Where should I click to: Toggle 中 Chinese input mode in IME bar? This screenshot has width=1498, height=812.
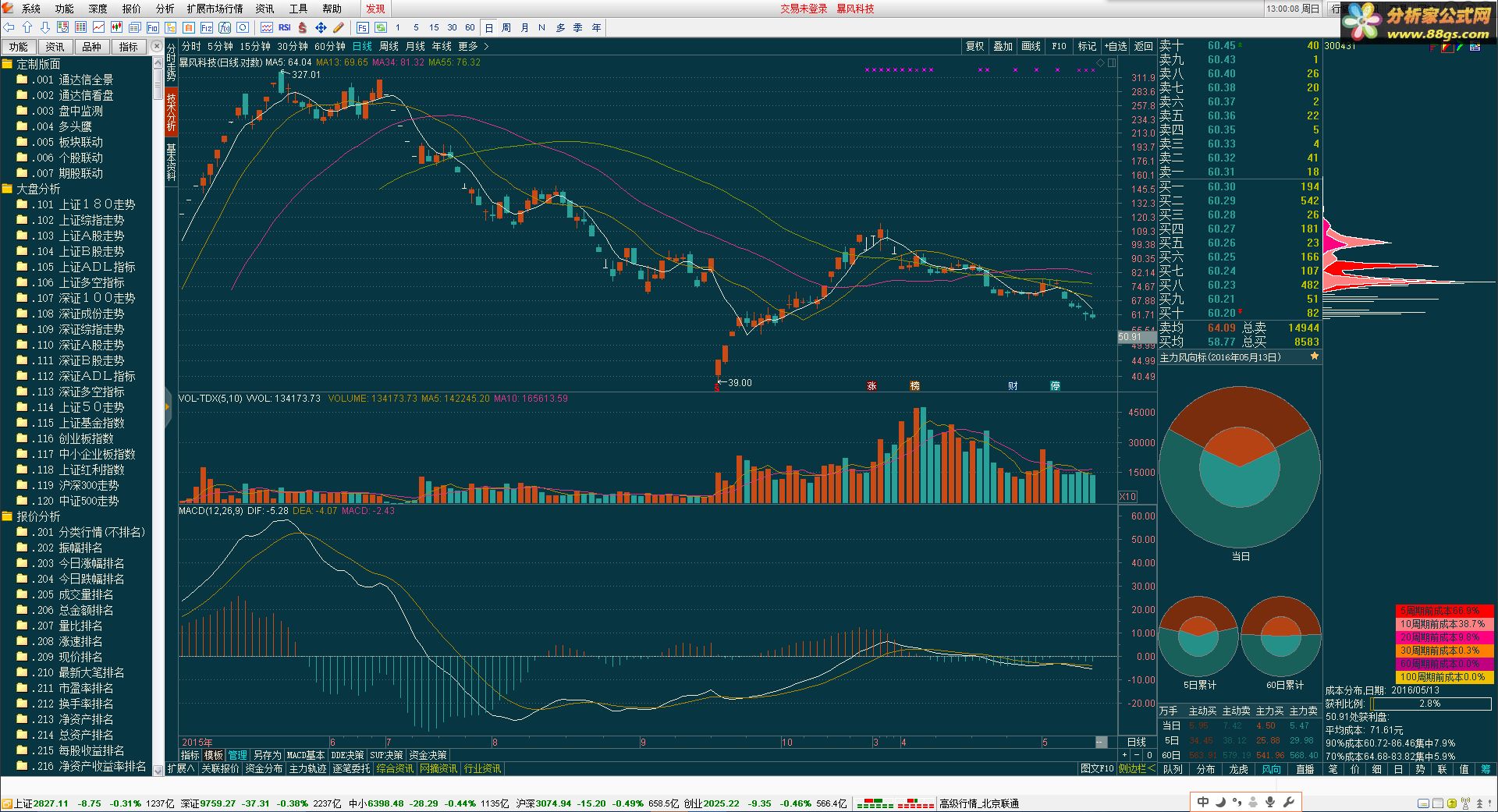click(x=1202, y=802)
